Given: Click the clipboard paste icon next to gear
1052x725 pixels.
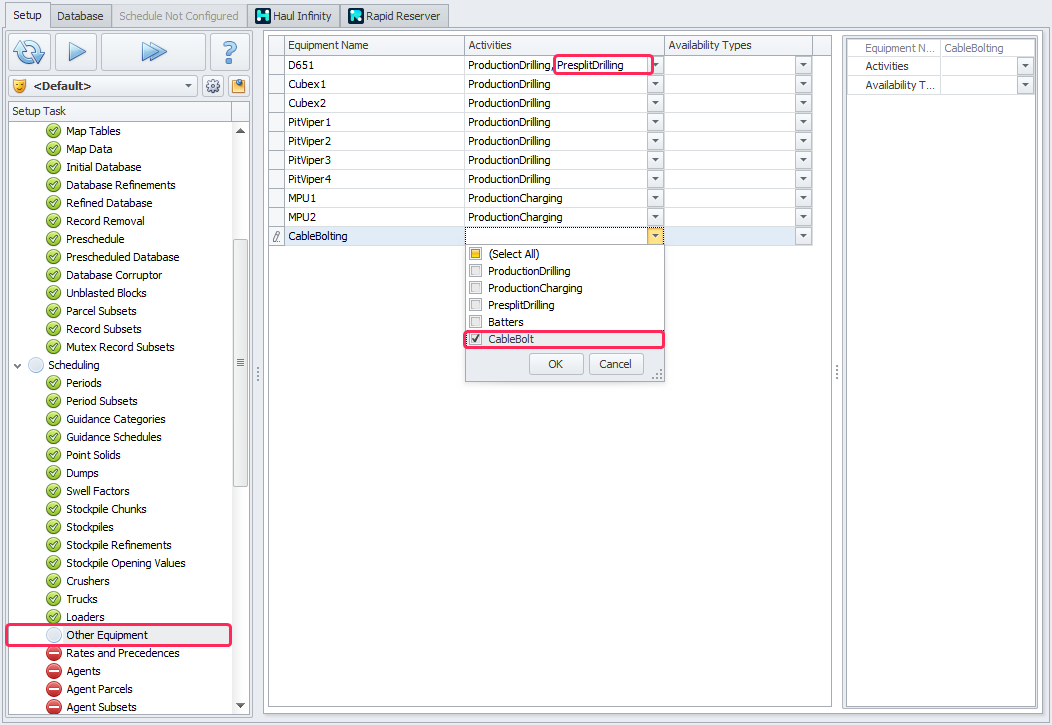Looking at the screenshot, I should click(238, 87).
